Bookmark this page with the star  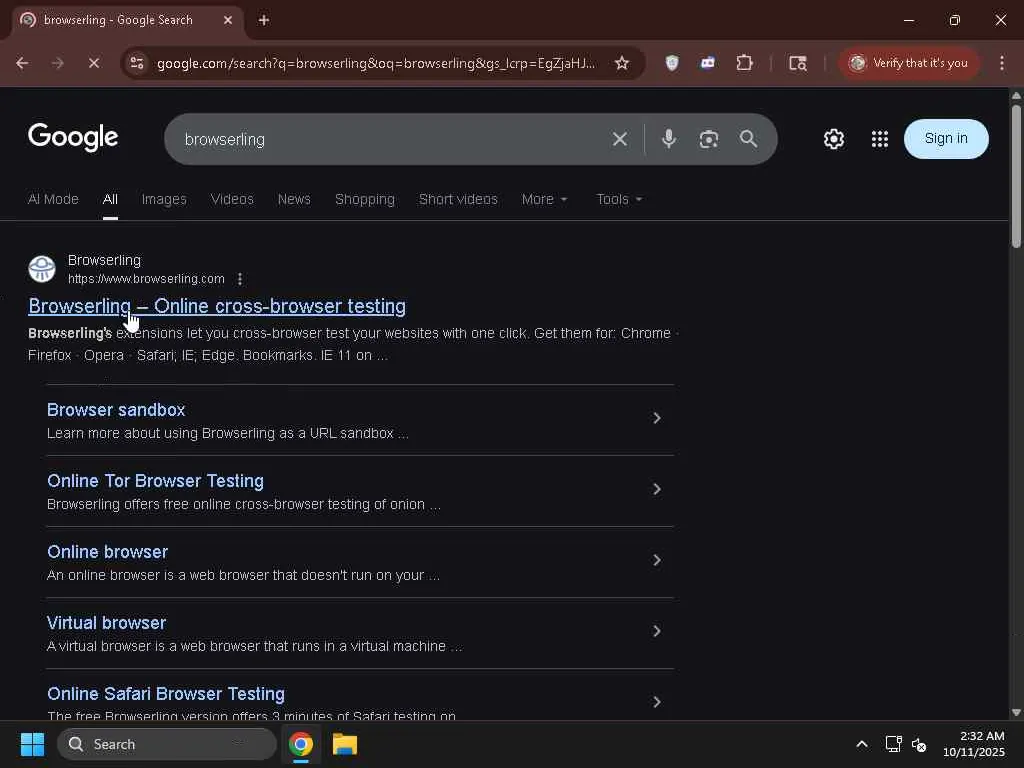622,63
